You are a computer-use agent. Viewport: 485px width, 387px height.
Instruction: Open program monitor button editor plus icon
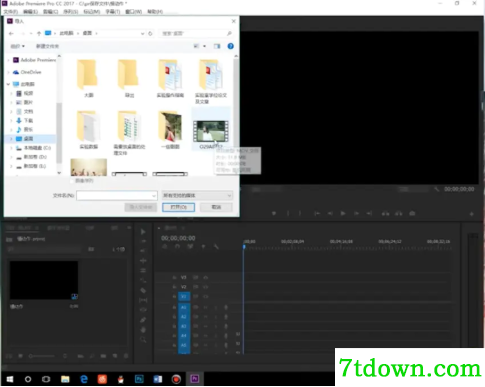[x=472, y=214]
